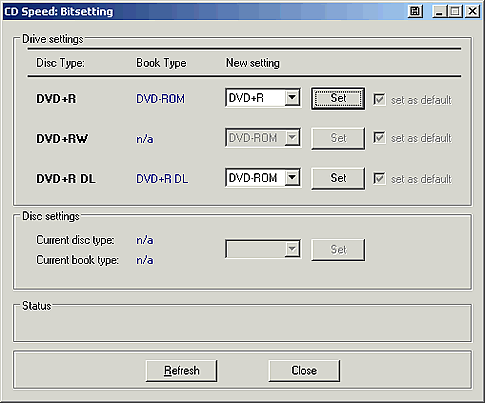
Task: Toggle set as default checkbox for DVD+R
Action: [x=379, y=99]
